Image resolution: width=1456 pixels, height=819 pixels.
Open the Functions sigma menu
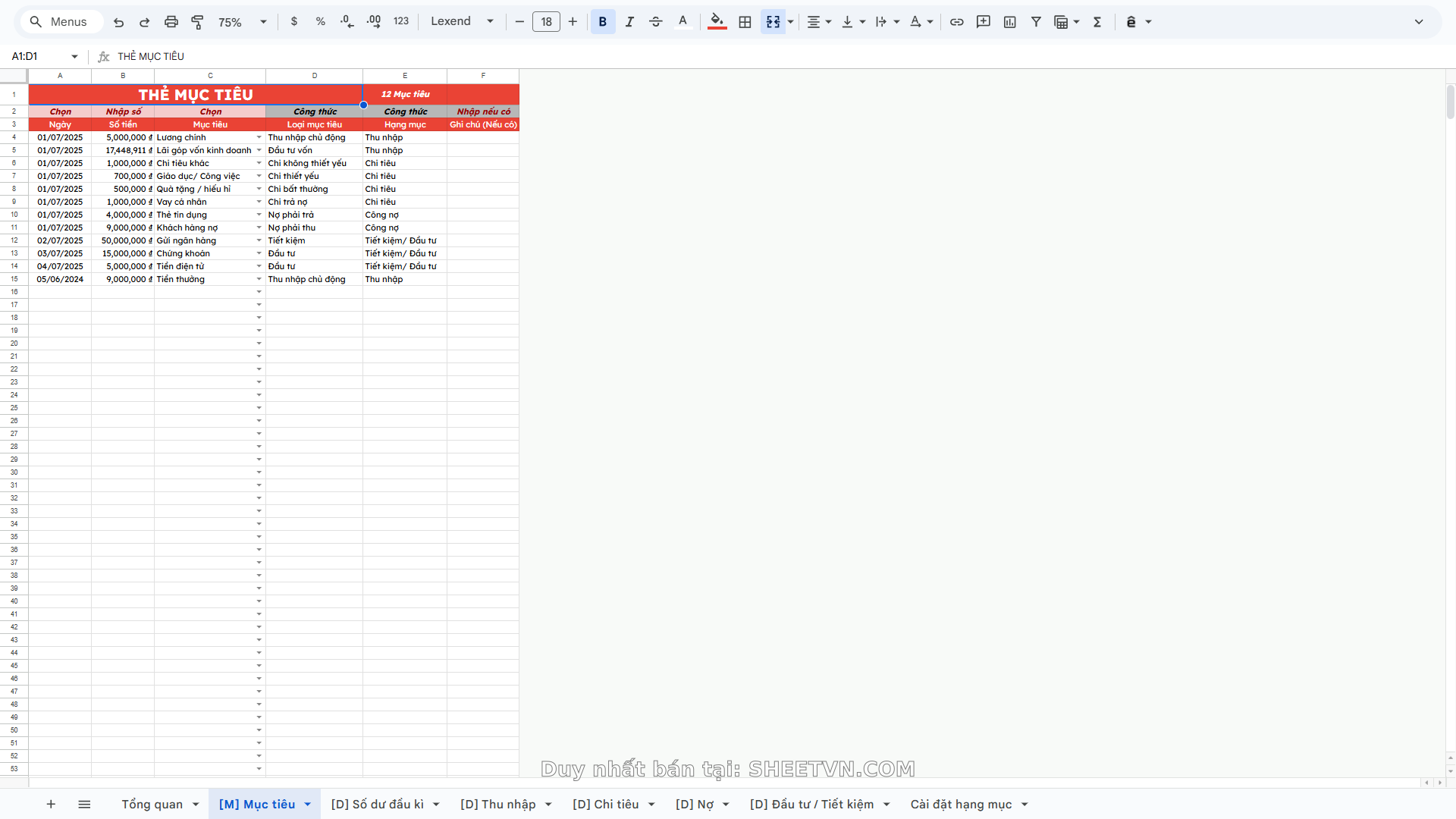(x=1097, y=22)
